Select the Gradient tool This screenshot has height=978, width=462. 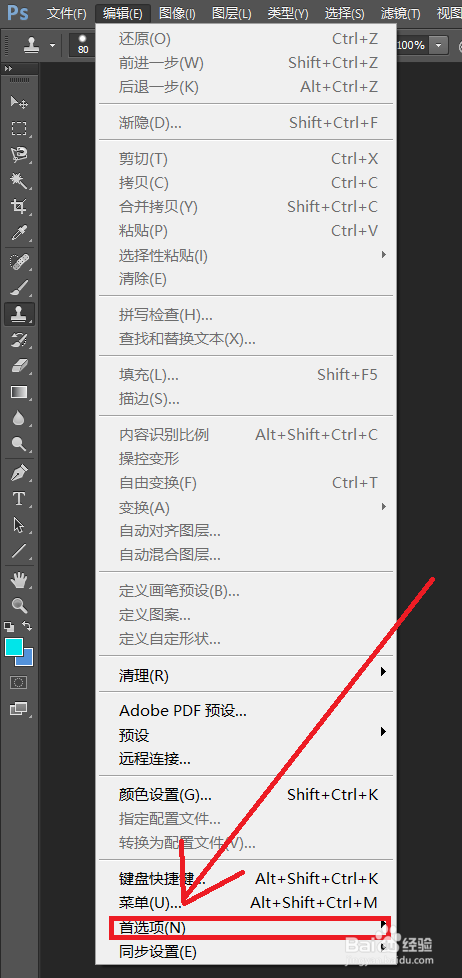[x=19, y=392]
